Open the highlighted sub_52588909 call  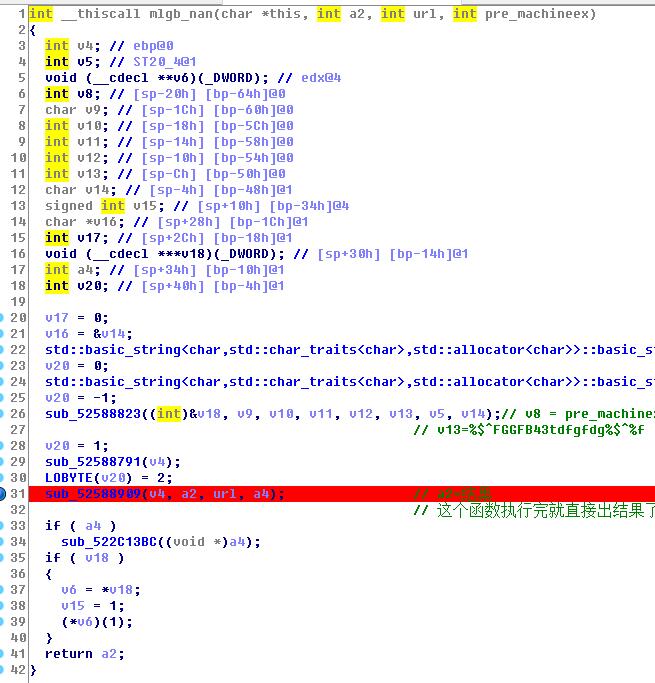93,494
